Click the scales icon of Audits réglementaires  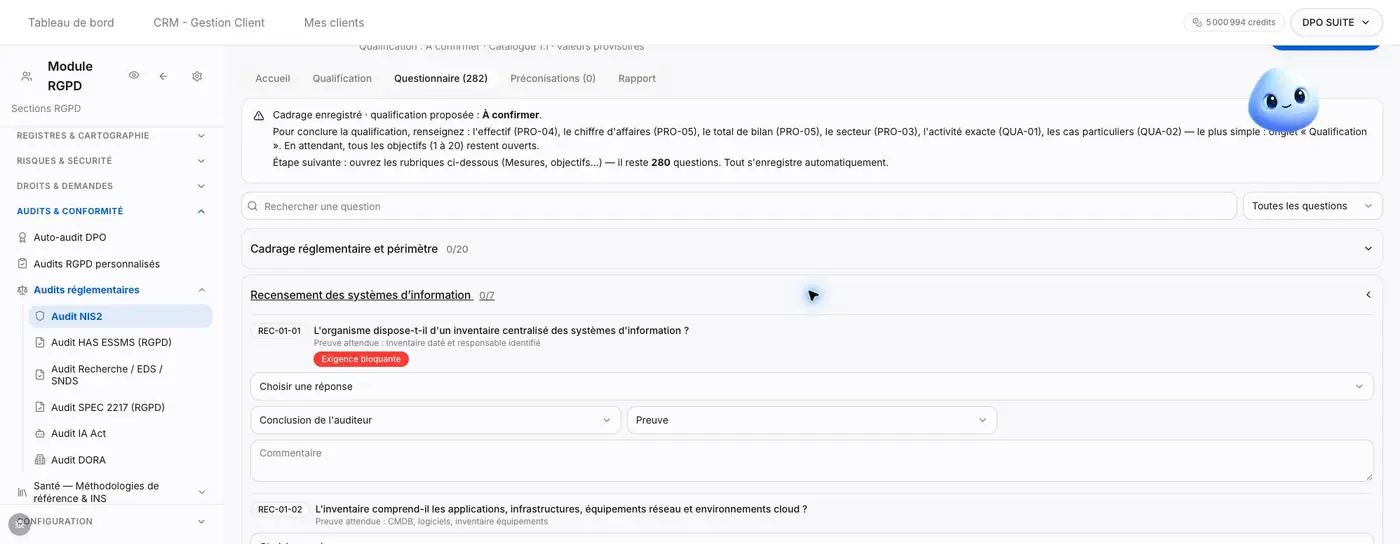click(x=23, y=290)
